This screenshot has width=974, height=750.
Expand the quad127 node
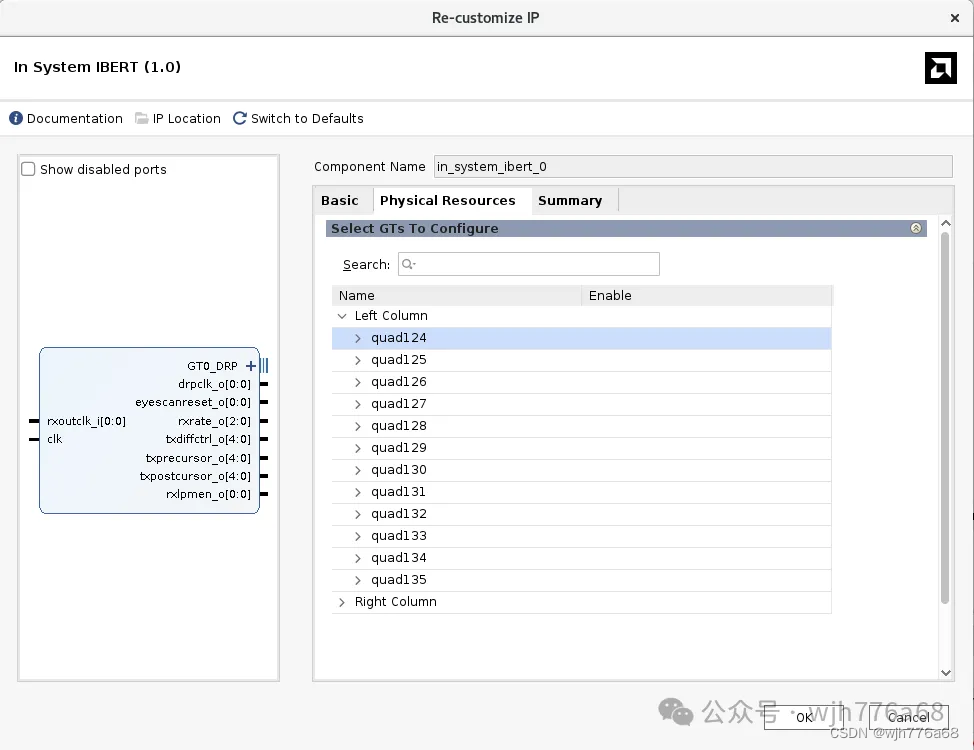358,404
